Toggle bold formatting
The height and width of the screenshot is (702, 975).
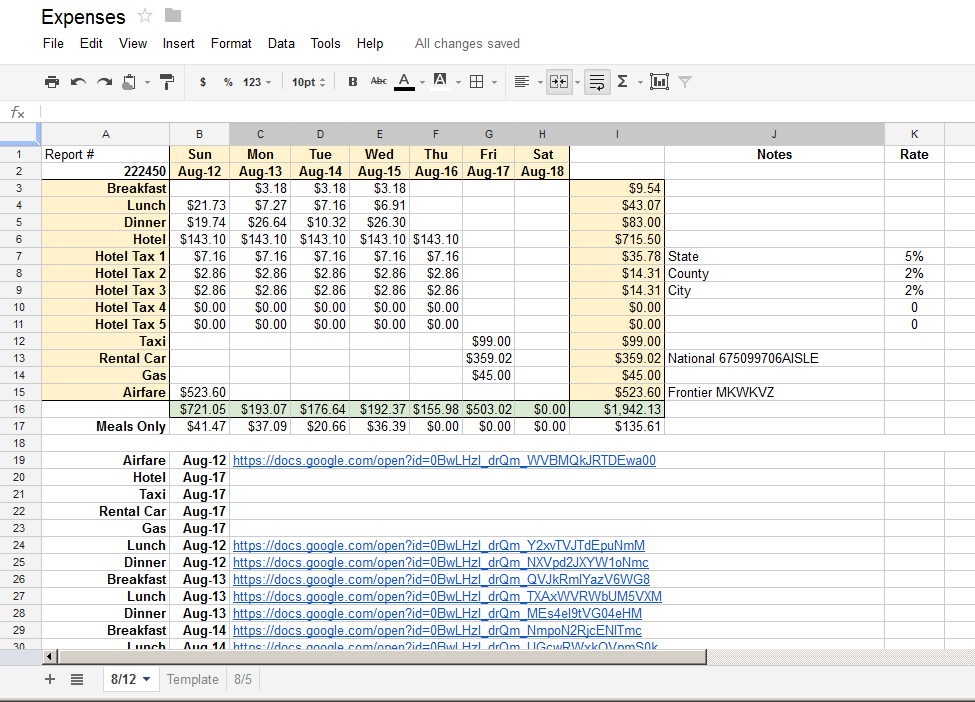352,82
